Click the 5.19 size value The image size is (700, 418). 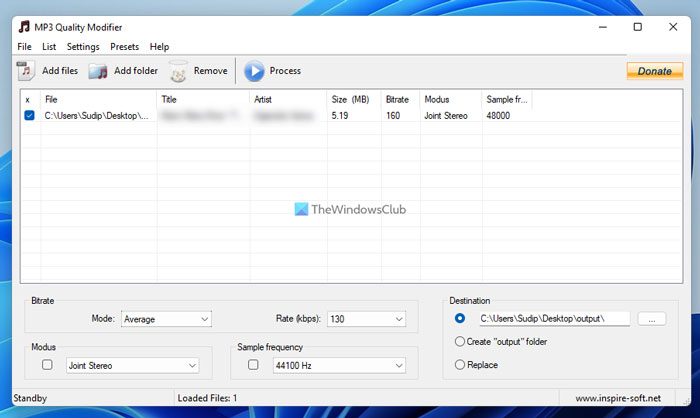tap(340, 116)
